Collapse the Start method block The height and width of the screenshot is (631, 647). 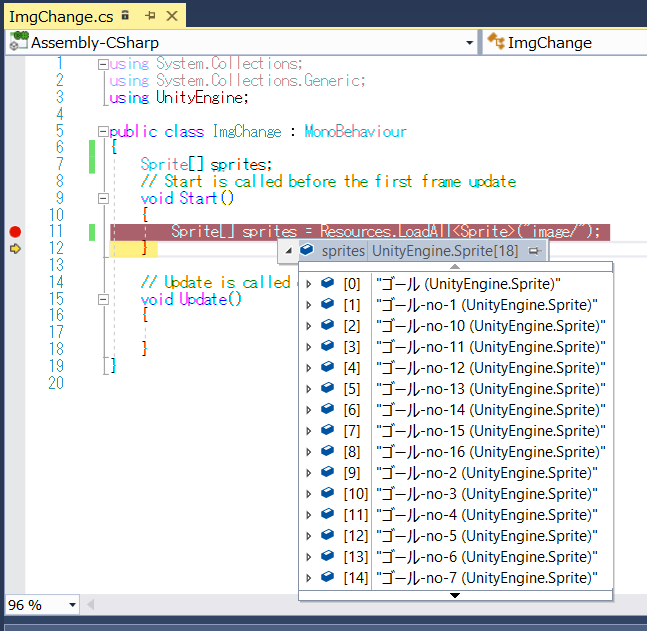103,199
